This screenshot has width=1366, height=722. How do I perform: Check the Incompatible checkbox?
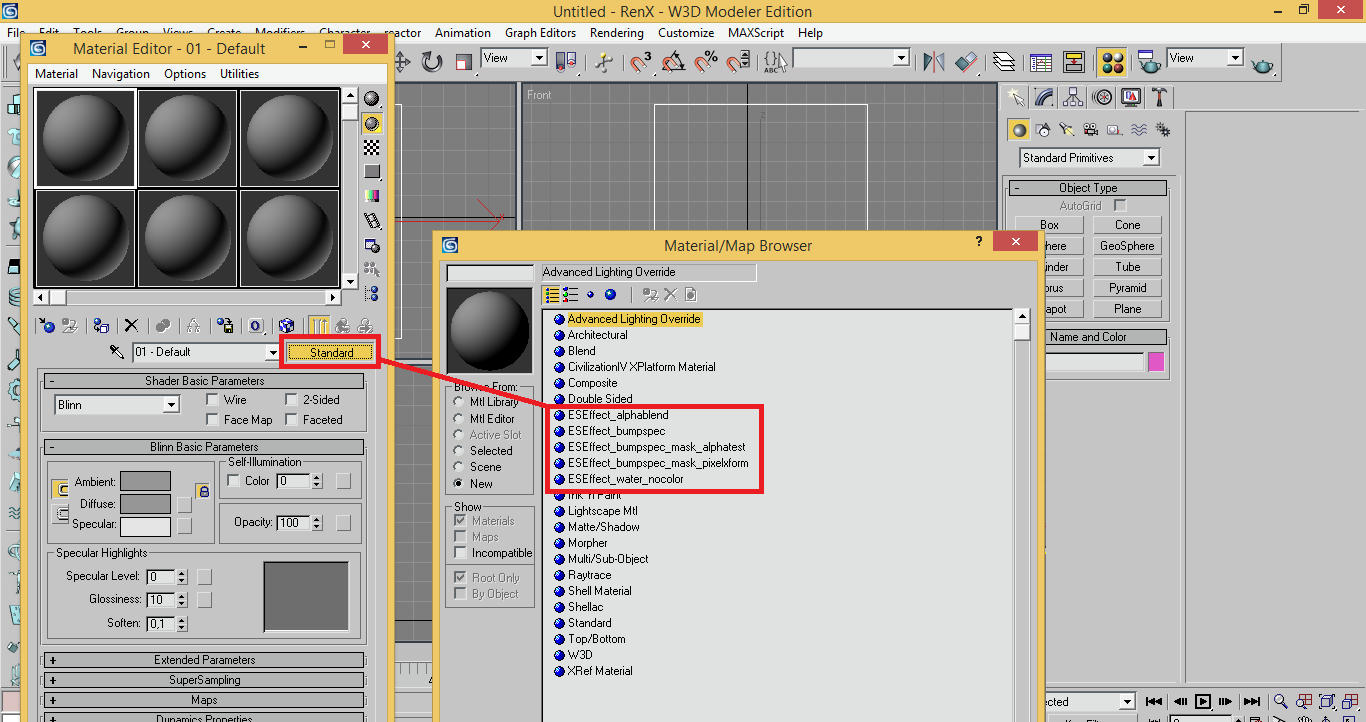460,553
